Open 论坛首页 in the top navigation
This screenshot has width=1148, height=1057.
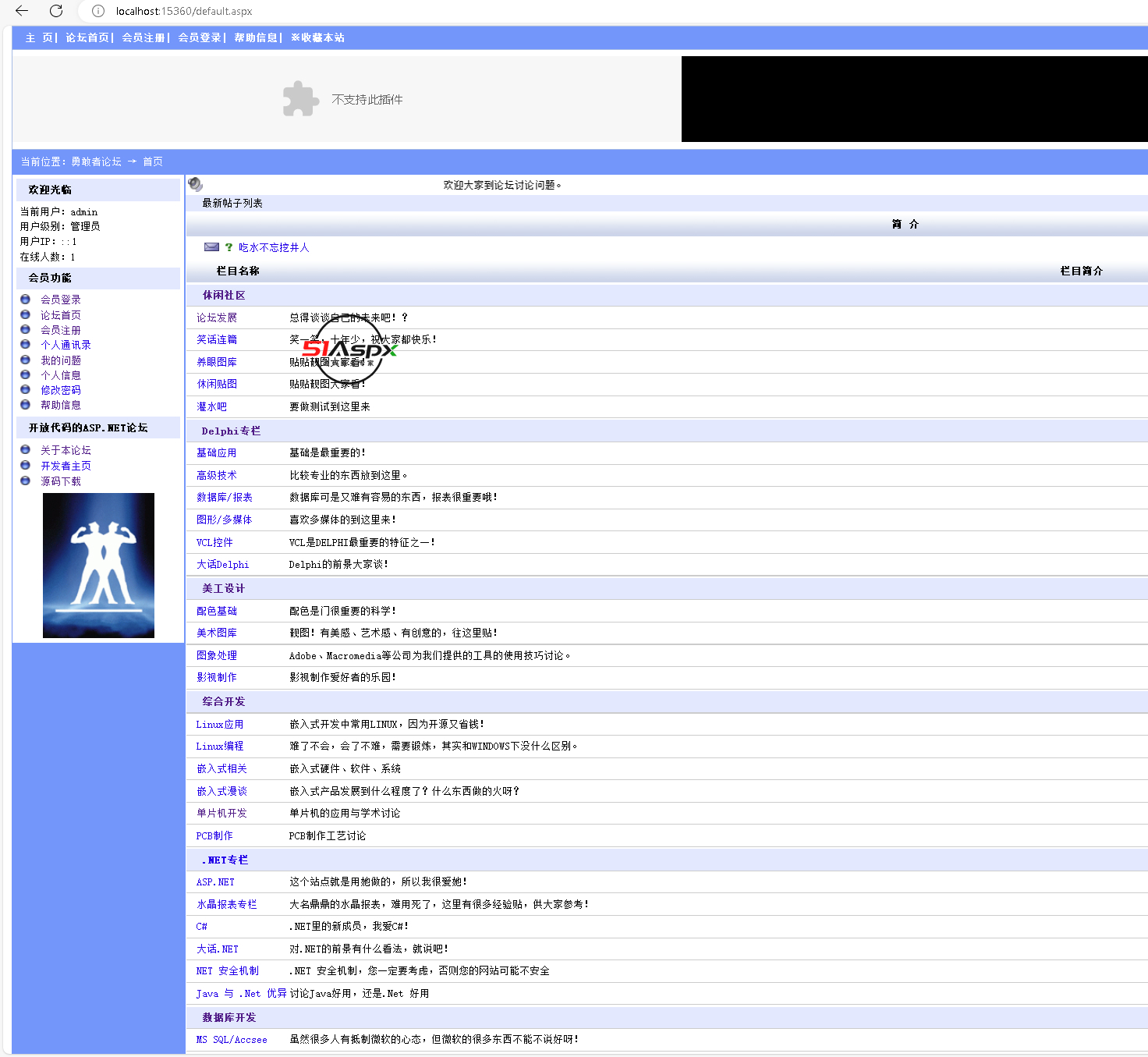[x=87, y=37]
